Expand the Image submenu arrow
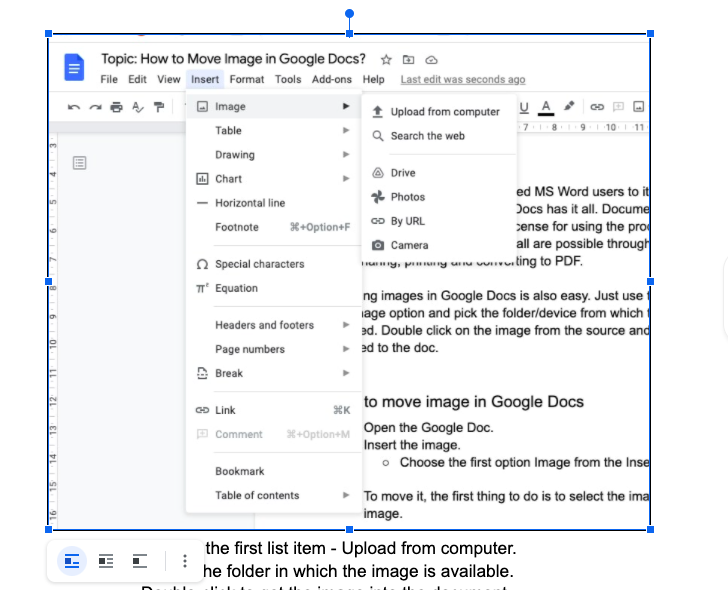 [346, 106]
